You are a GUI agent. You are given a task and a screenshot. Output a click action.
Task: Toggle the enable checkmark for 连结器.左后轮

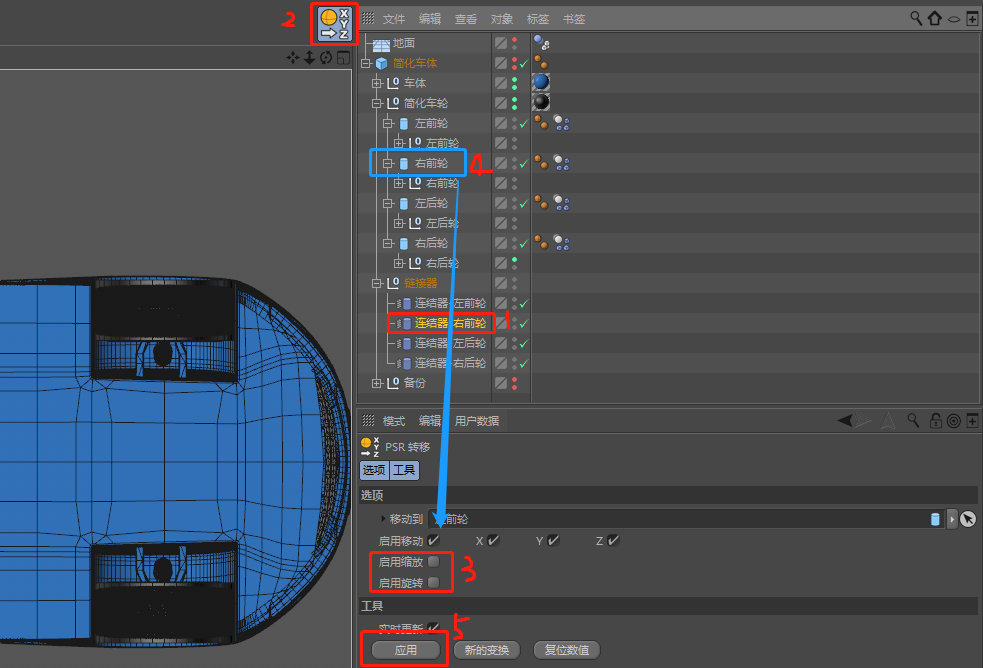[523, 343]
